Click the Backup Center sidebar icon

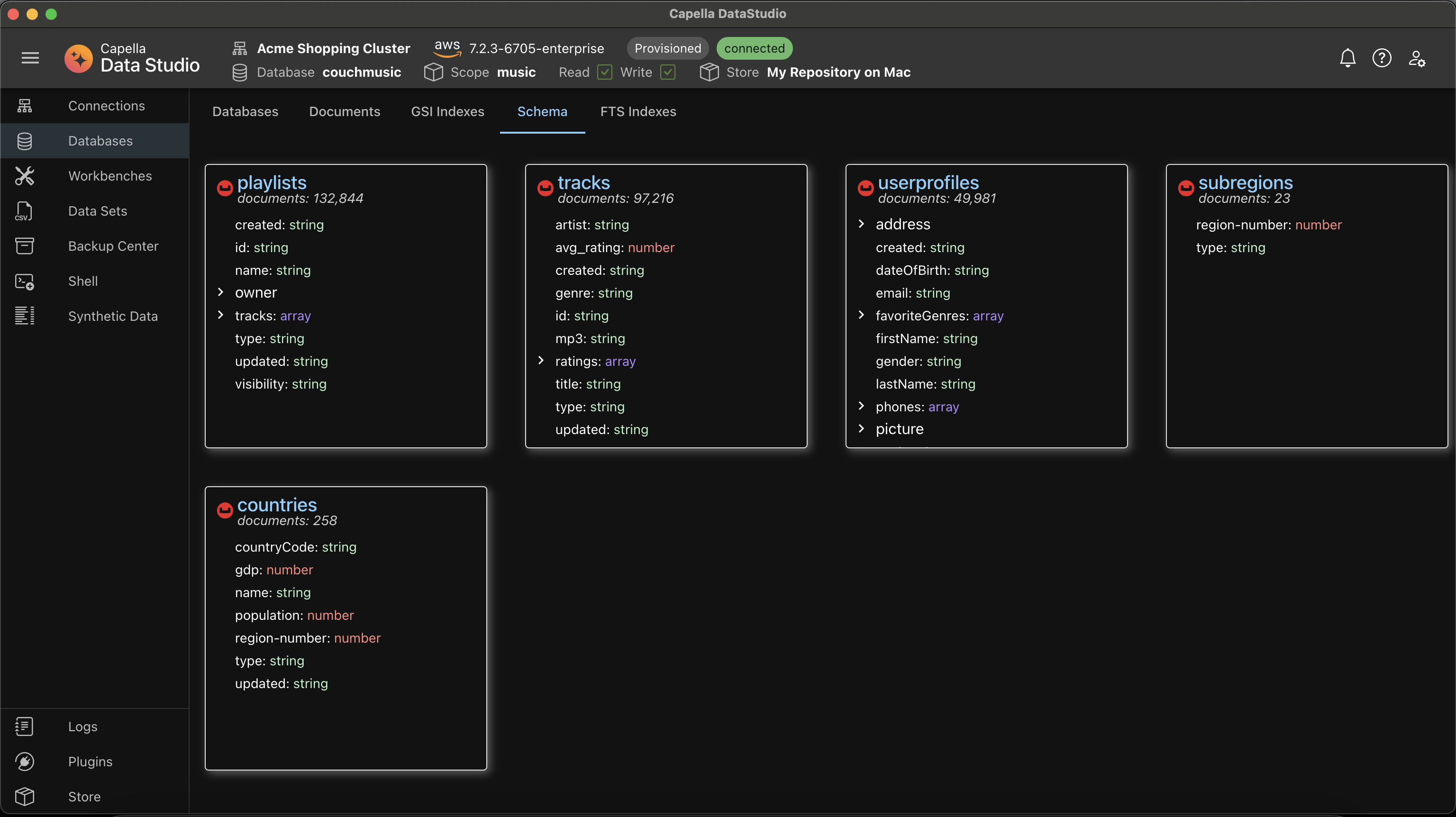pos(25,246)
